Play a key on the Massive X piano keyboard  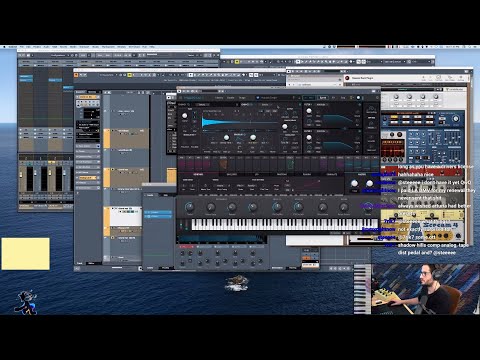point(285,224)
